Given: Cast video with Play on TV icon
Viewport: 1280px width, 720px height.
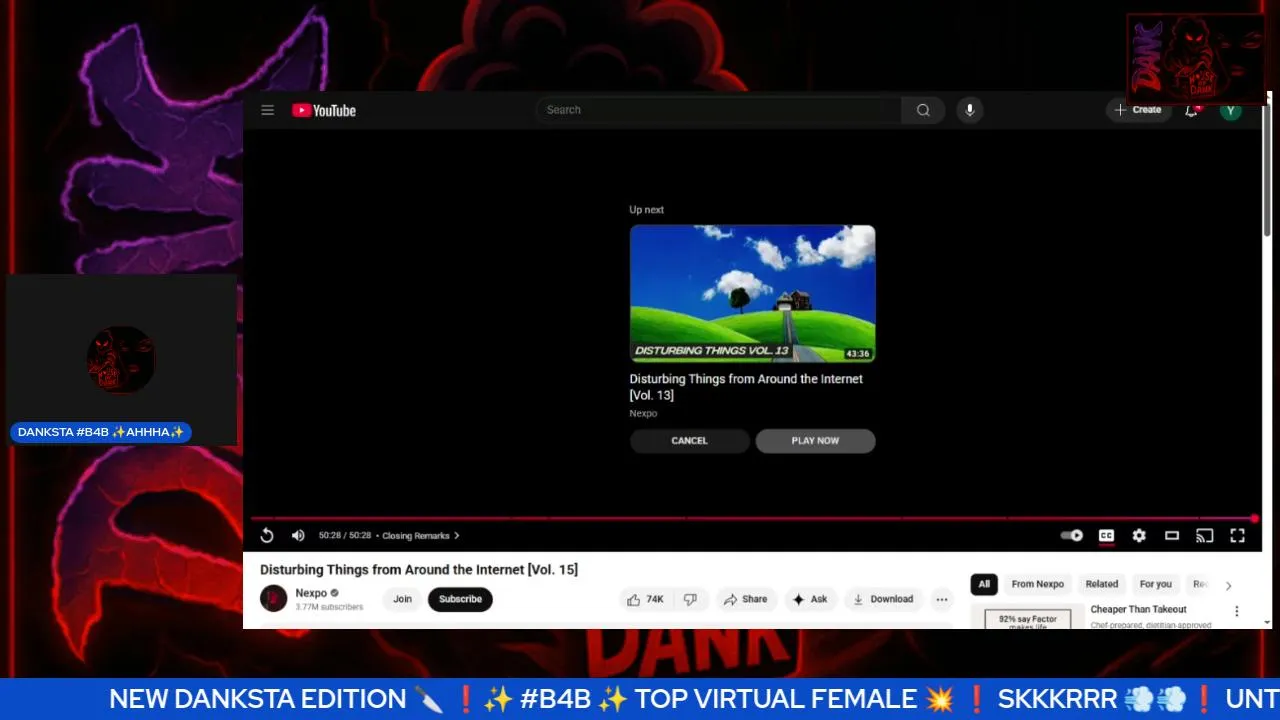Looking at the screenshot, I should click(1205, 536).
